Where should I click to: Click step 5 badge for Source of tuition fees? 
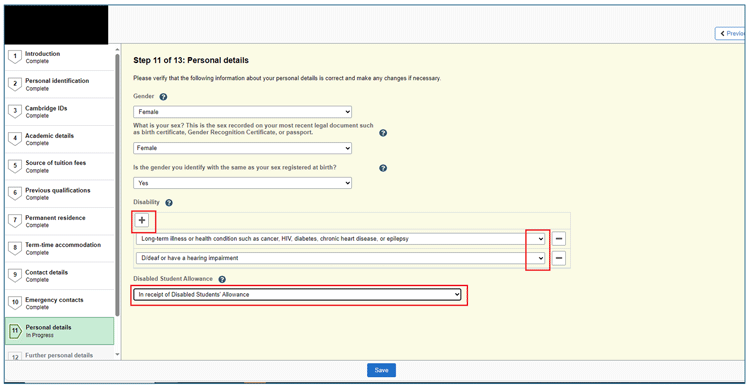15,166
